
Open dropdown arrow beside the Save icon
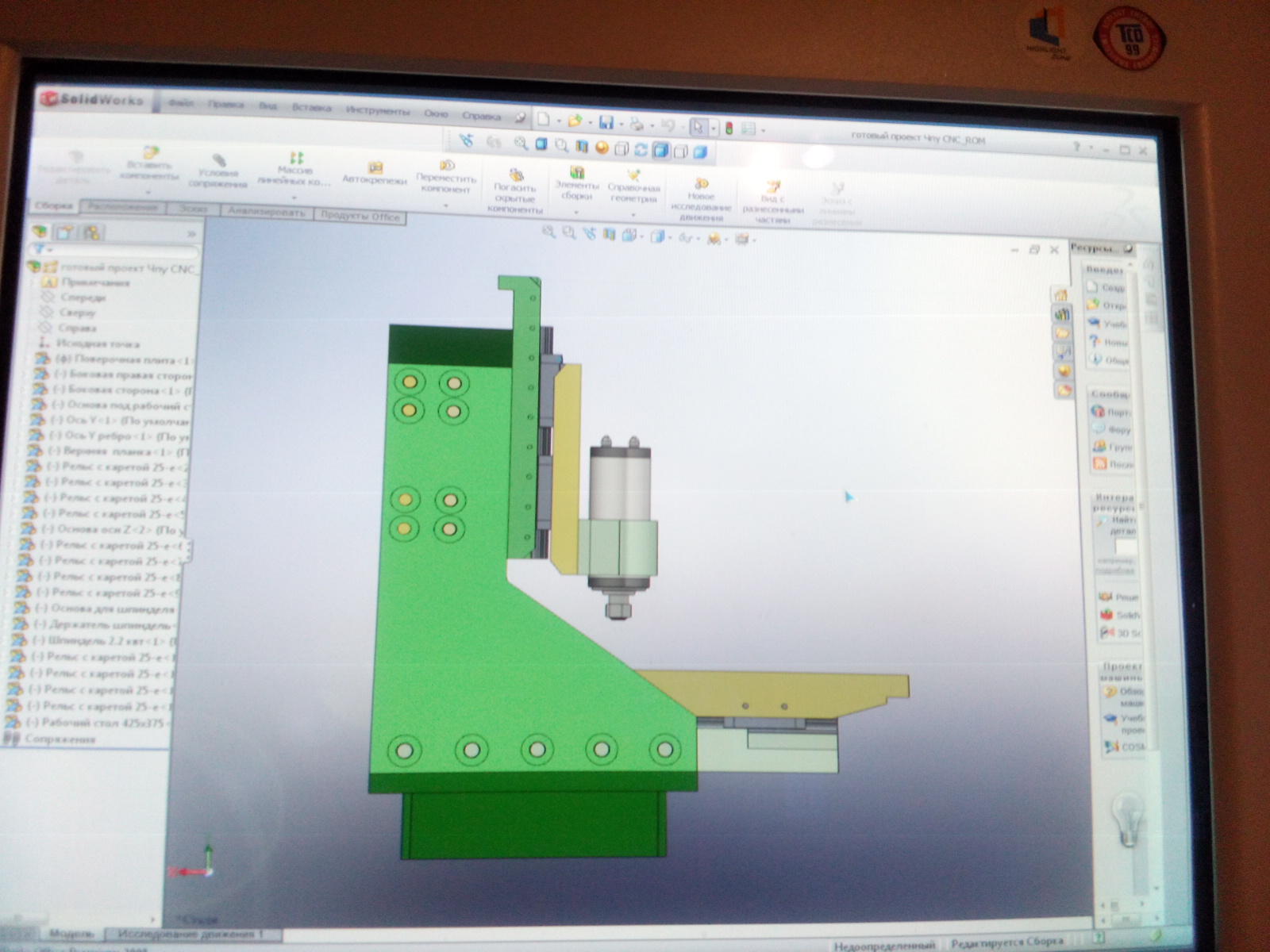pyautogui.click(x=620, y=124)
